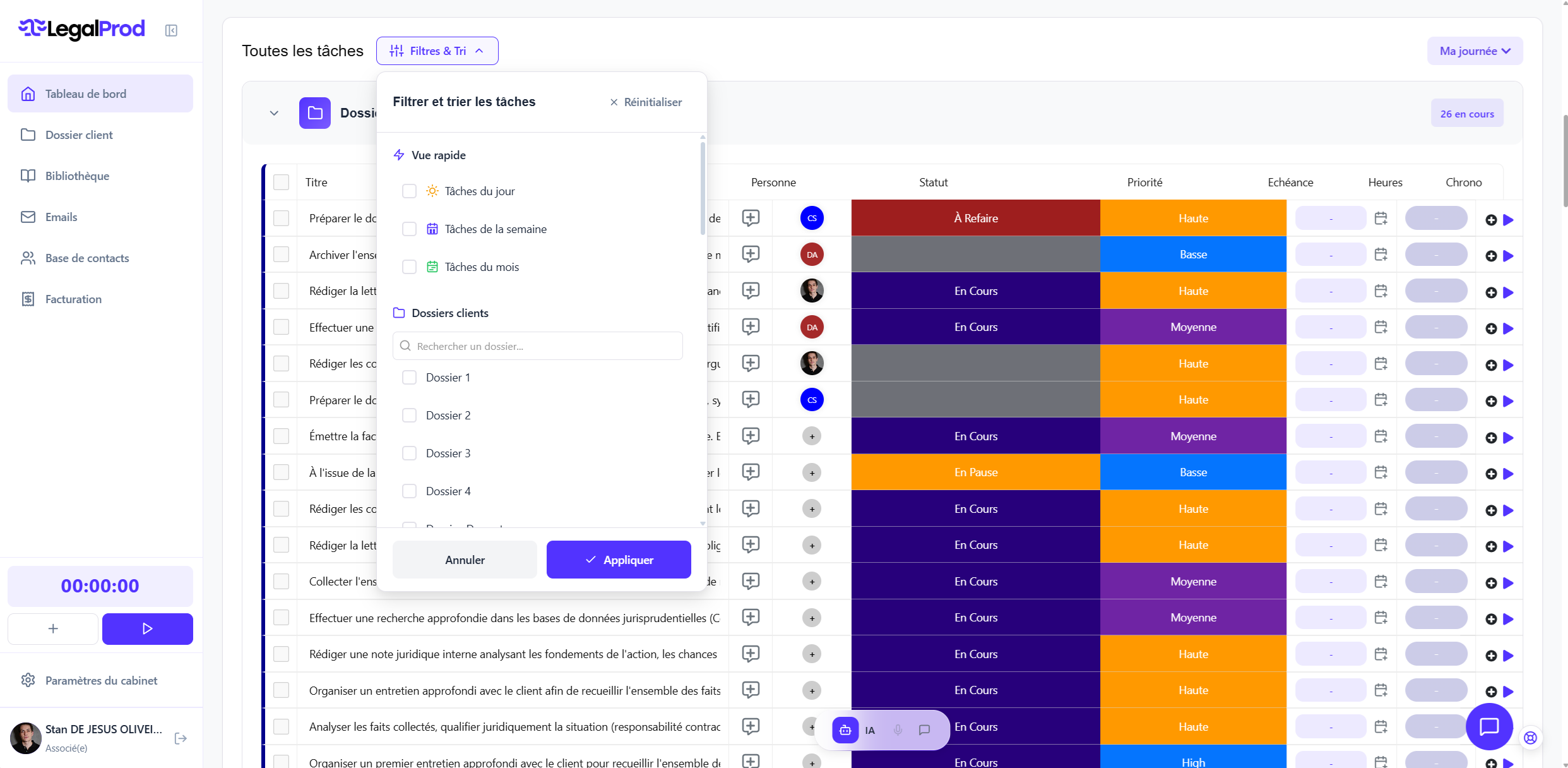The image size is (1568, 768).
Task: Enable the 'Tâches du jour' checkbox
Action: [x=409, y=191]
